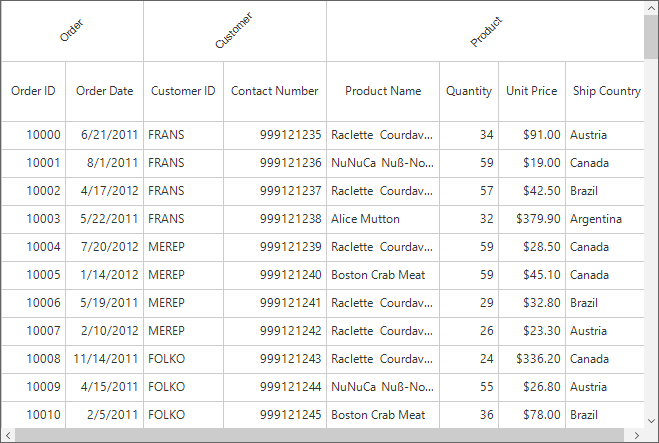Select unit price $78.00

coord(532,415)
